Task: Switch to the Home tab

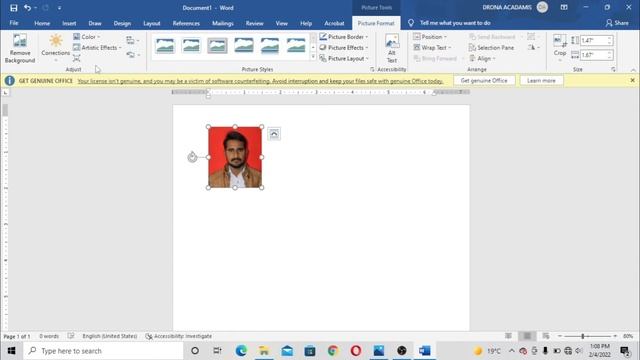Action: [x=42, y=23]
